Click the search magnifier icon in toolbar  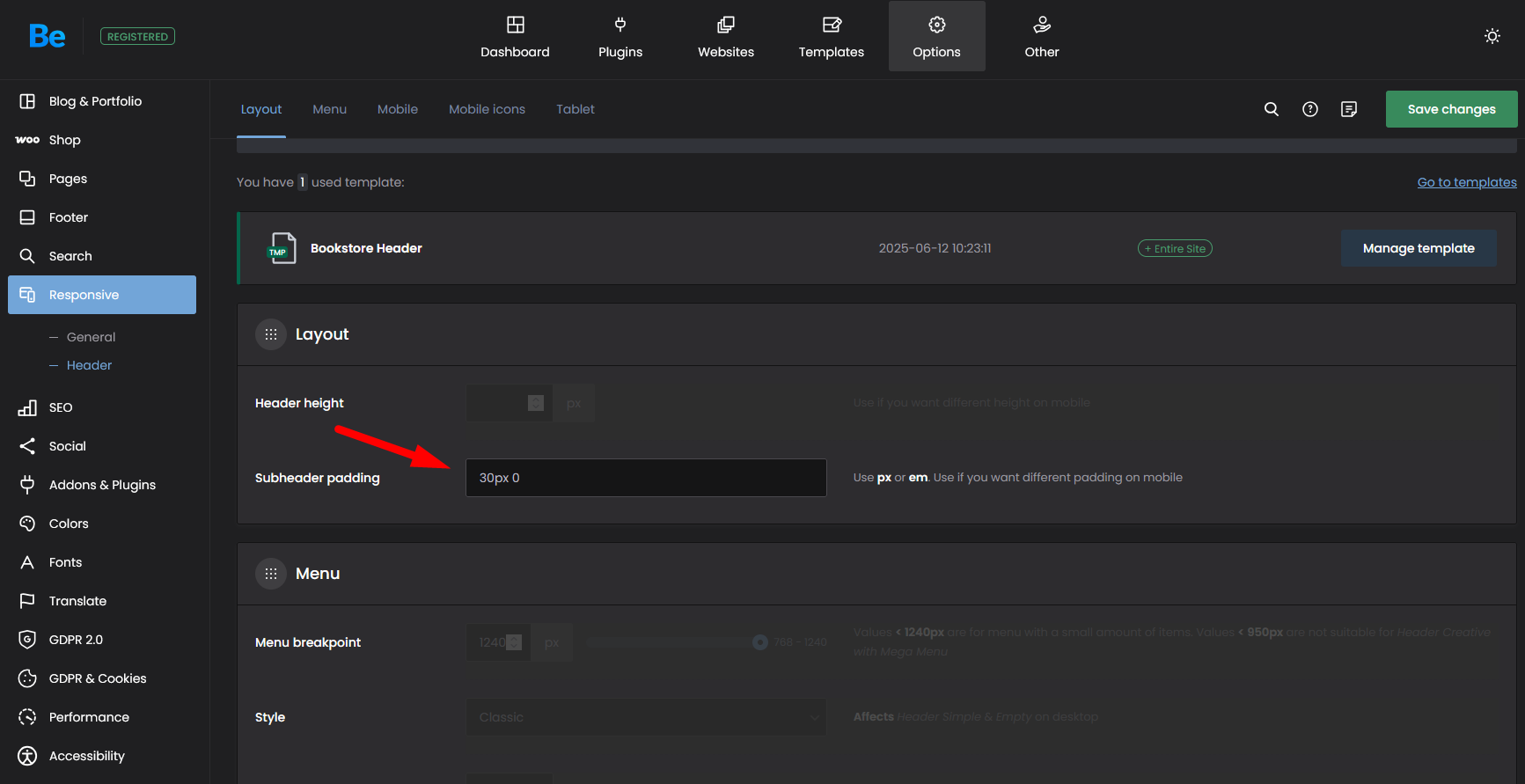pyautogui.click(x=1271, y=109)
